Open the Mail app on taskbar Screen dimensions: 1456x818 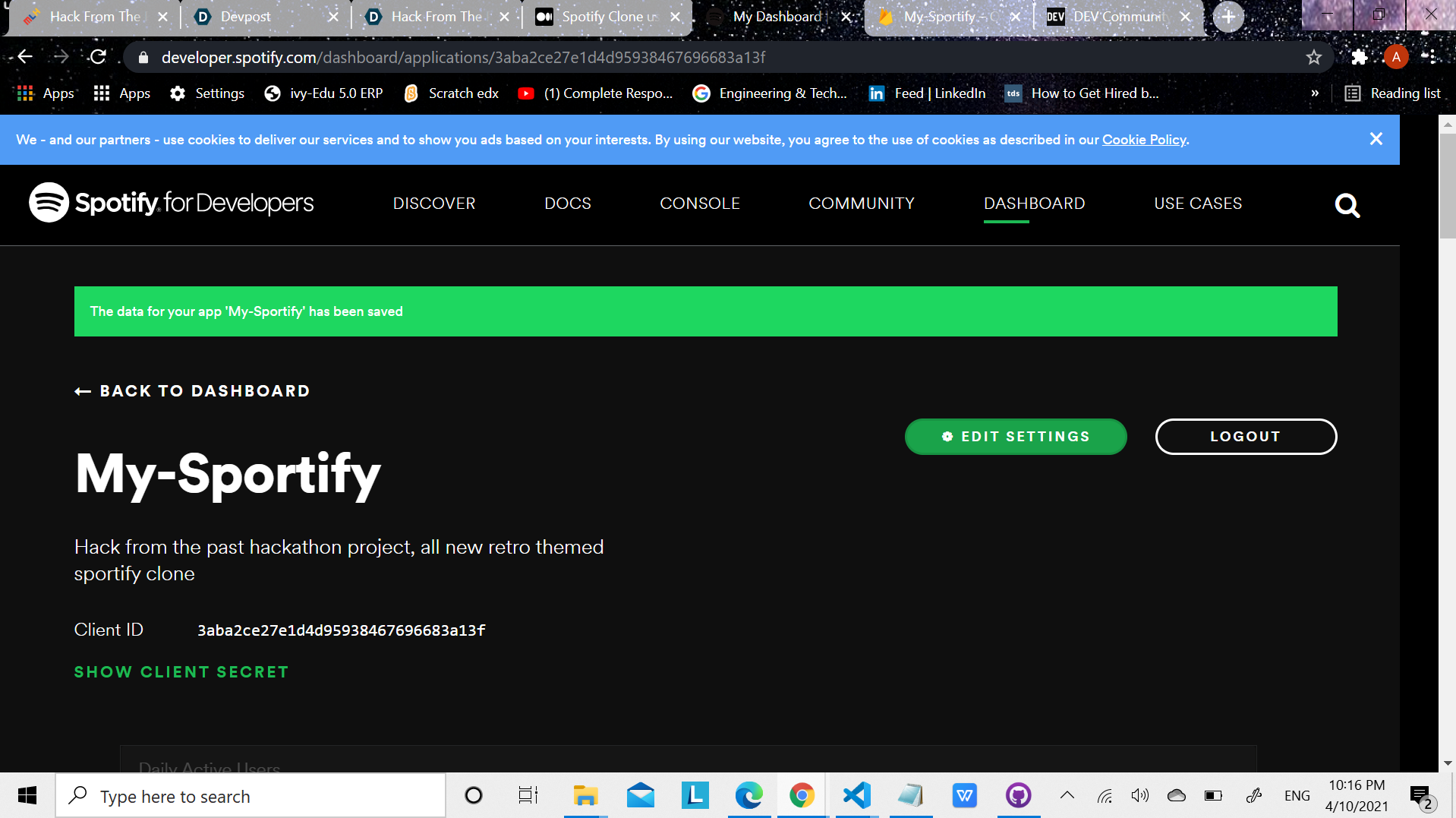(641, 795)
